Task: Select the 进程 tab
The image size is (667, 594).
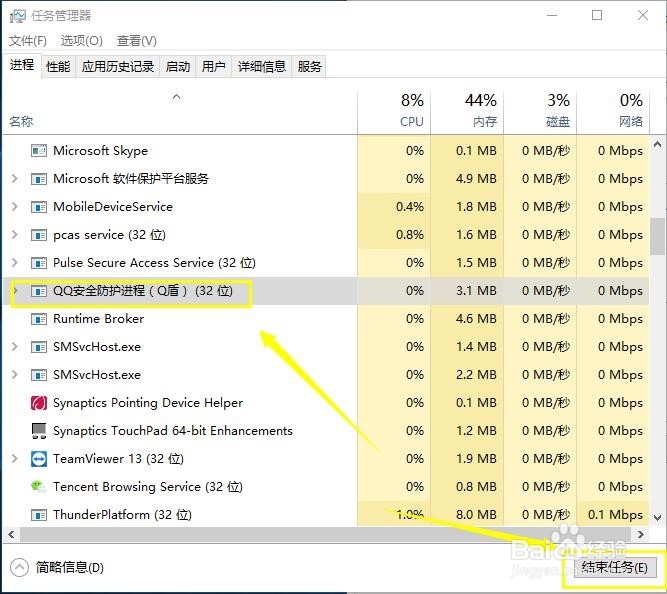Action: point(22,65)
